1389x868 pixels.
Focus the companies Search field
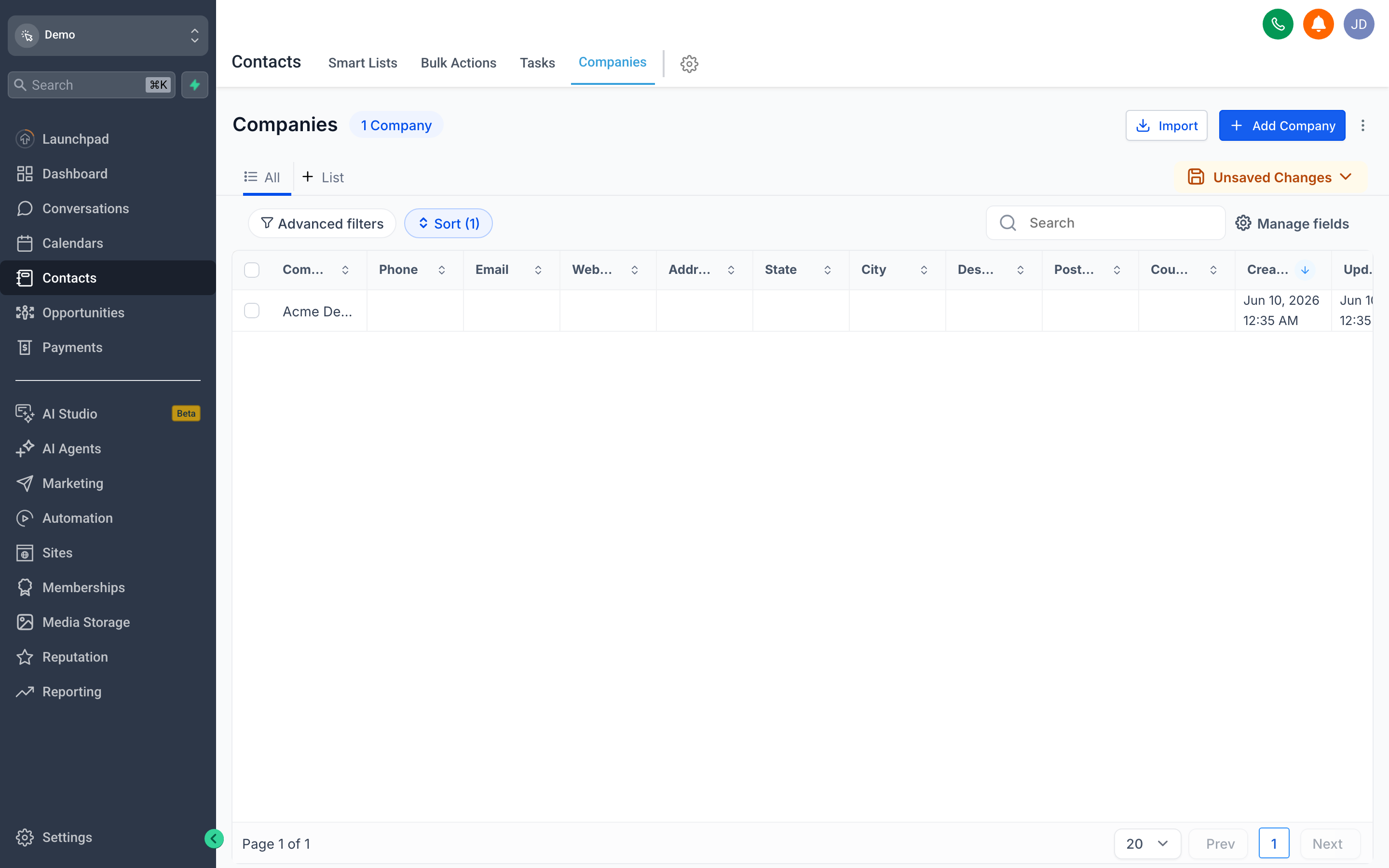coord(1105,223)
